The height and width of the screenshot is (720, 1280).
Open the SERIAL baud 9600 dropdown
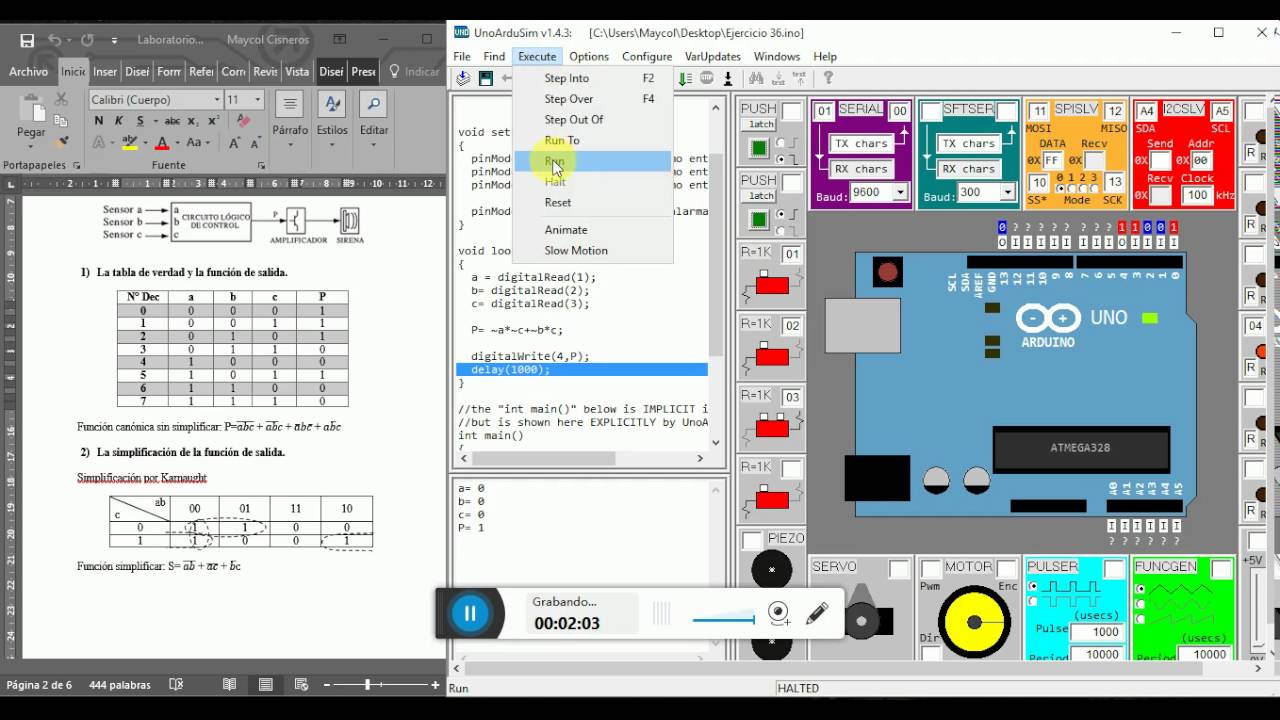click(900, 192)
